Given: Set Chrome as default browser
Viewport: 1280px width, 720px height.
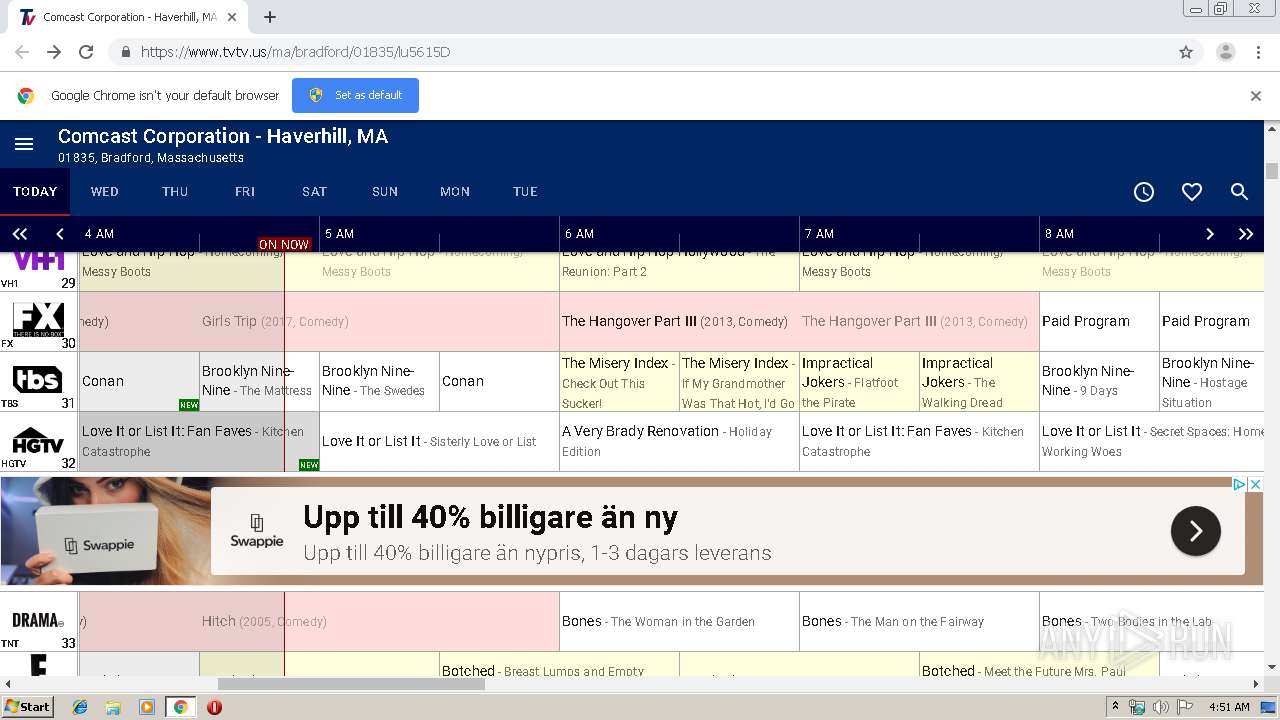Looking at the screenshot, I should coord(355,95).
